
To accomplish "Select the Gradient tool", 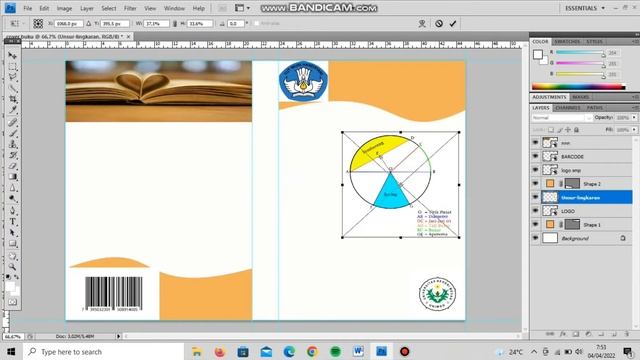I will point(13,177).
